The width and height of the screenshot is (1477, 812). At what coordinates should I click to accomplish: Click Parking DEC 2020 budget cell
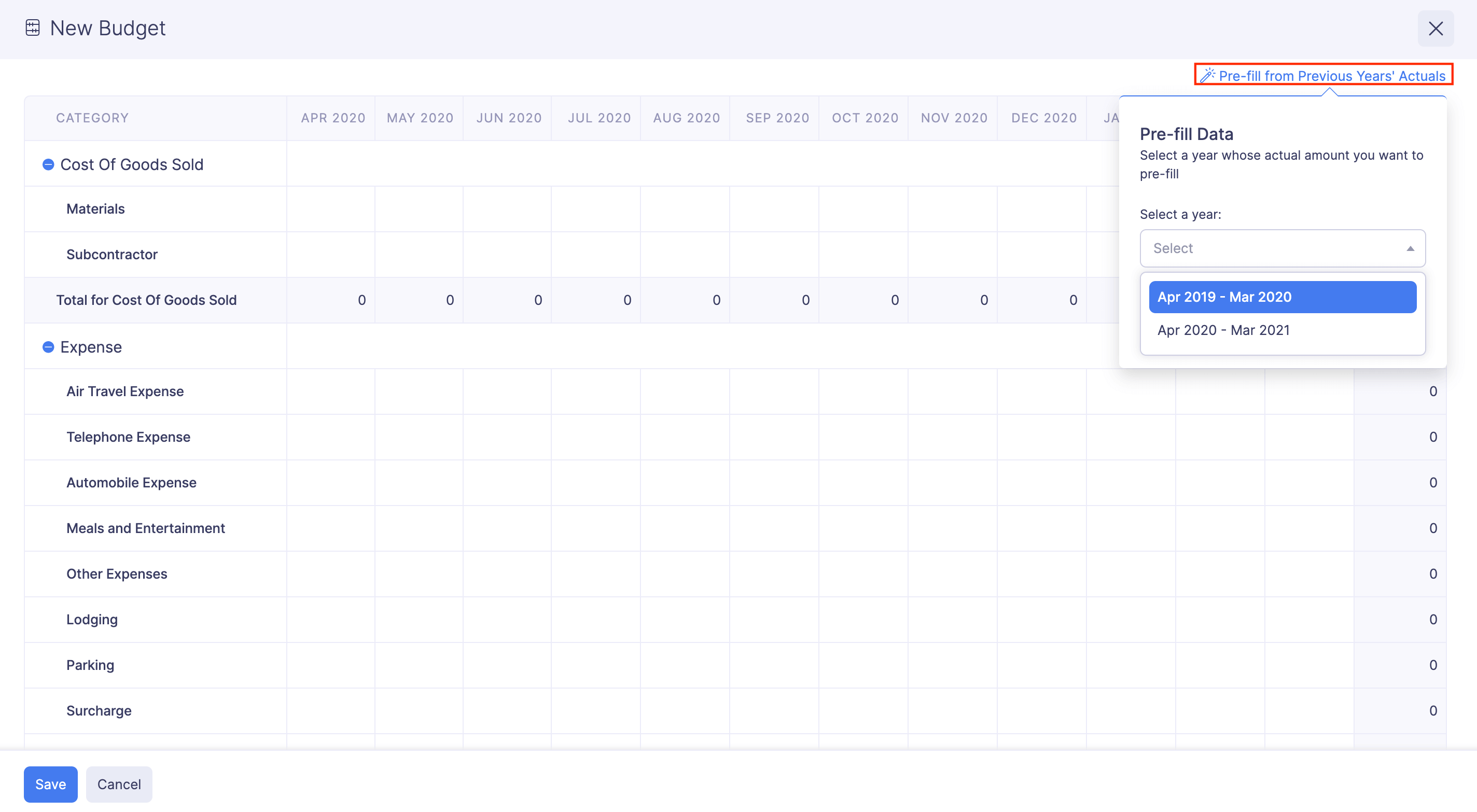1042,665
